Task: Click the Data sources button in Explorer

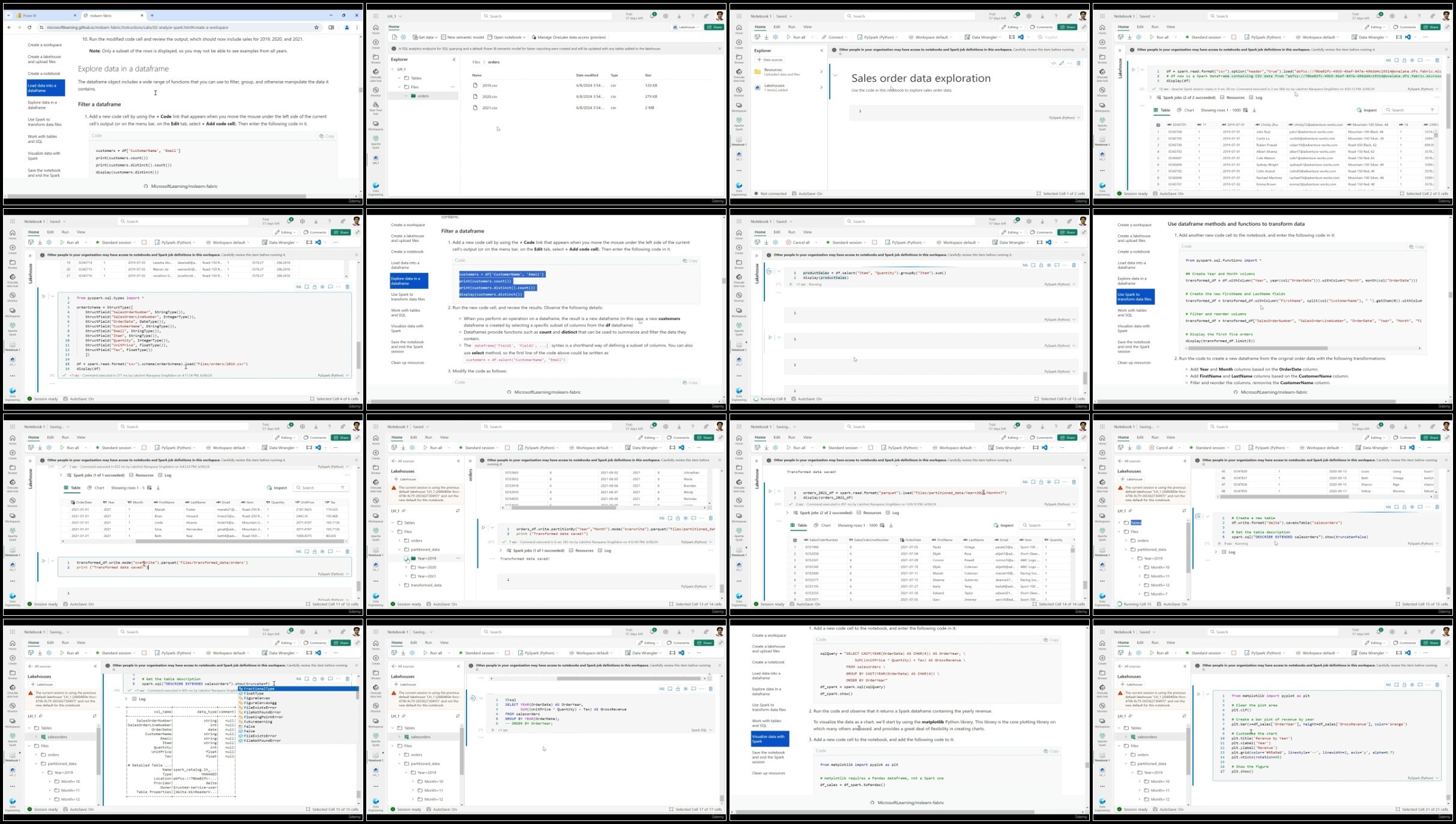Action: click(770, 60)
